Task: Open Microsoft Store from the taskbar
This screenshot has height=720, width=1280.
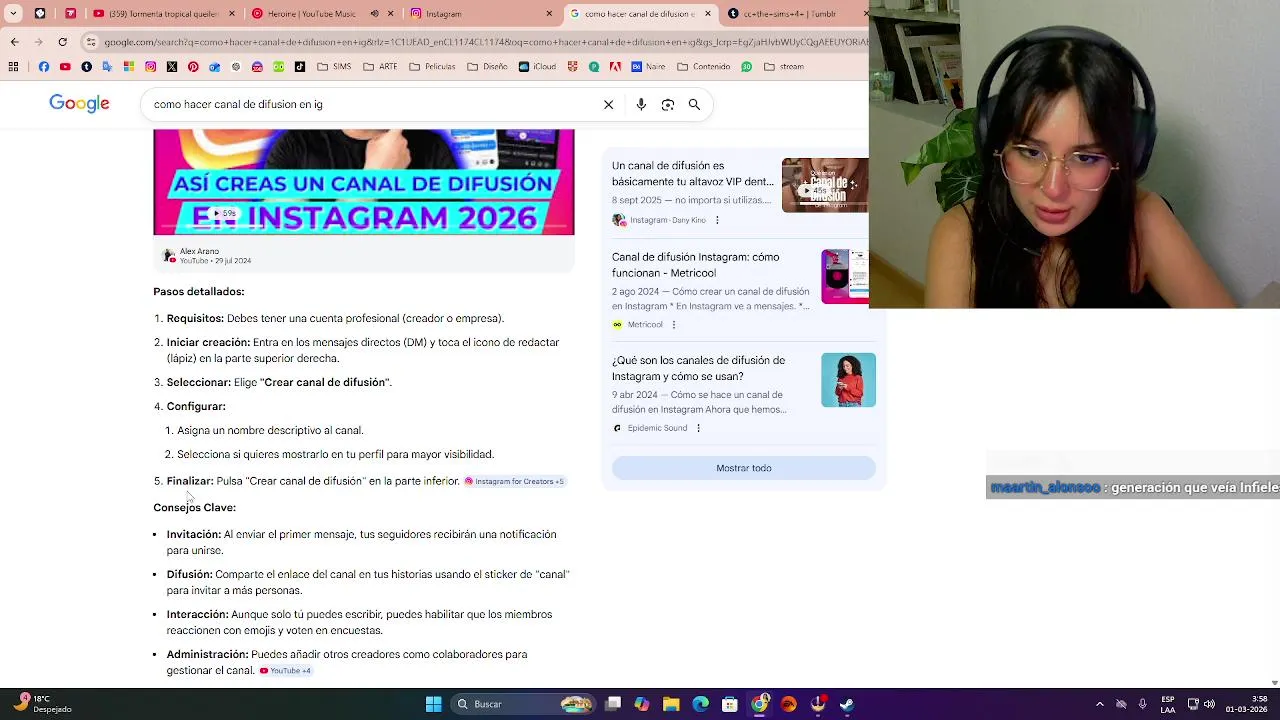Action: pyautogui.click(x=730, y=704)
